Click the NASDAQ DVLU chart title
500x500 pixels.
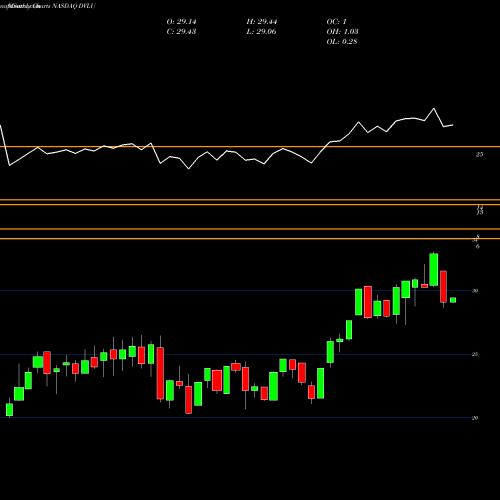click(74, 6)
